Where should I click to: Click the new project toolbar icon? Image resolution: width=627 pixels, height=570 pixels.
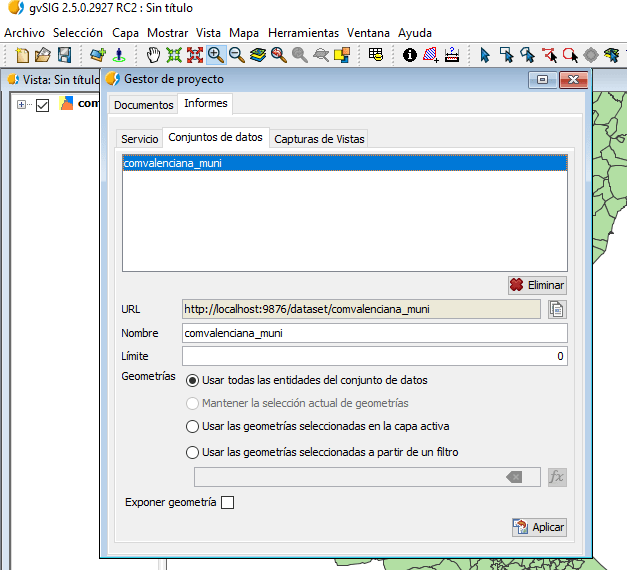[22, 55]
